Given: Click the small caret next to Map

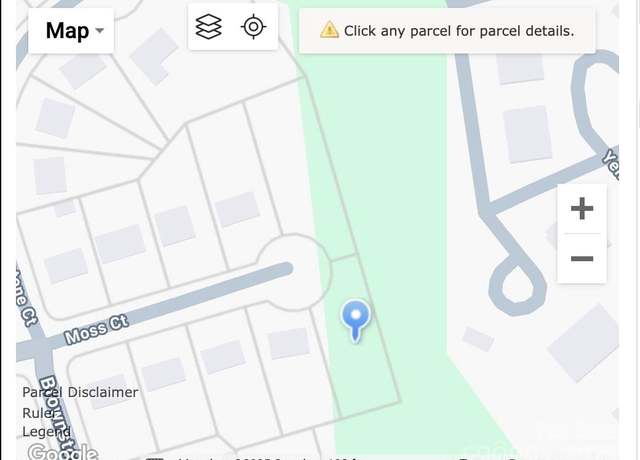Looking at the screenshot, I should pos(100,31).
